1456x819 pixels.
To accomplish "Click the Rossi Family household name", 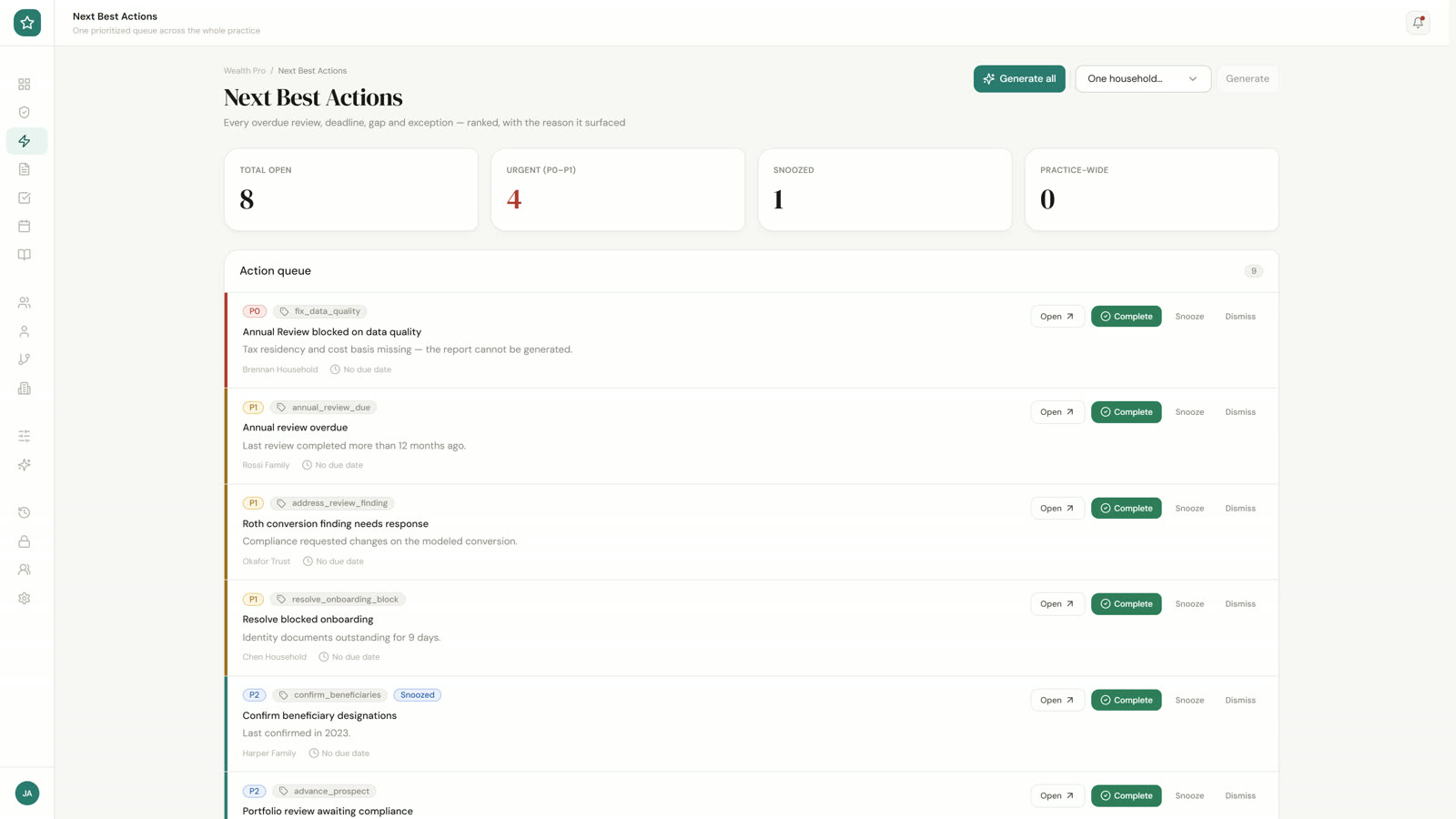I will point(266,465).
